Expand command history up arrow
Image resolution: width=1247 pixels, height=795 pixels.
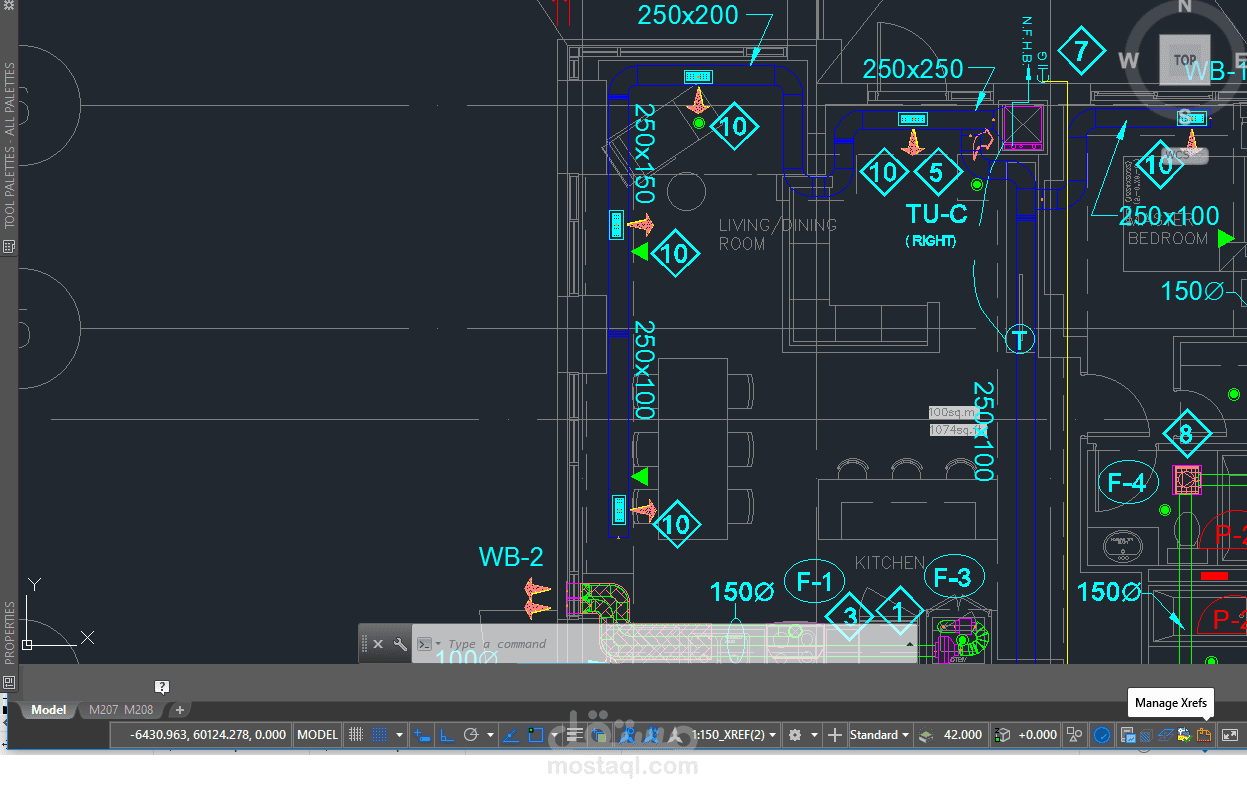pyautogui.click(x=909, y=644)
